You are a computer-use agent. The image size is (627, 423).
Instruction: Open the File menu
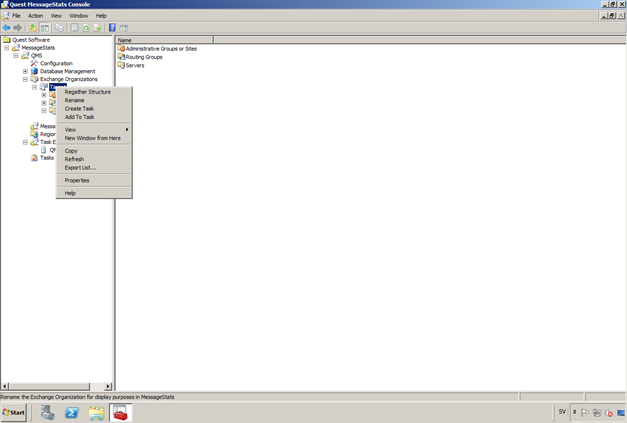pos(16,16)
